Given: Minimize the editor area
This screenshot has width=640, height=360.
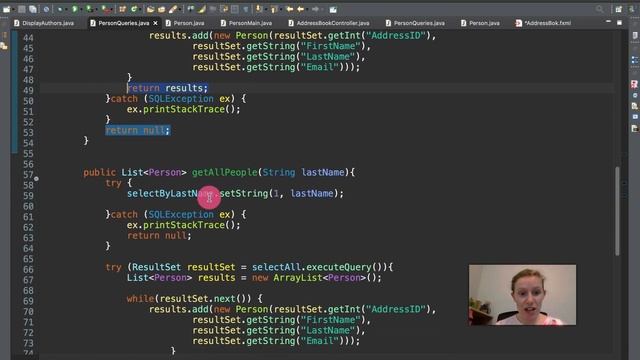Looking at the screenshot, I should click(609, 22).
